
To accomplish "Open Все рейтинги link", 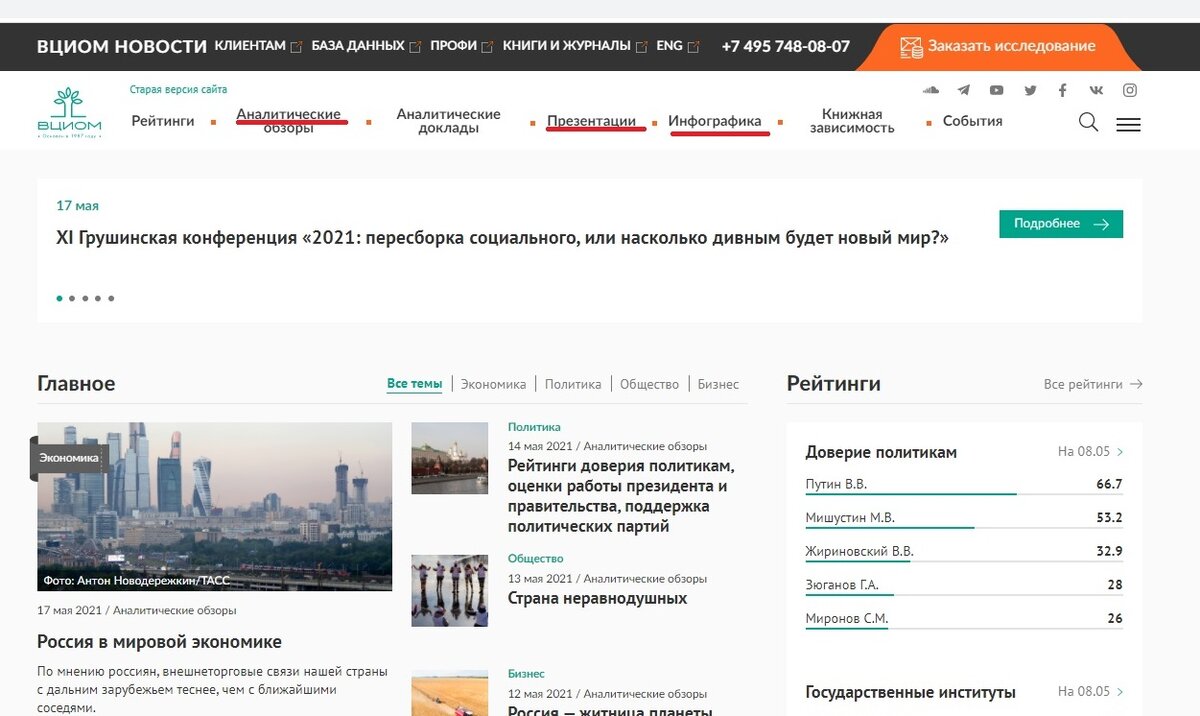I will [1083, 384].
